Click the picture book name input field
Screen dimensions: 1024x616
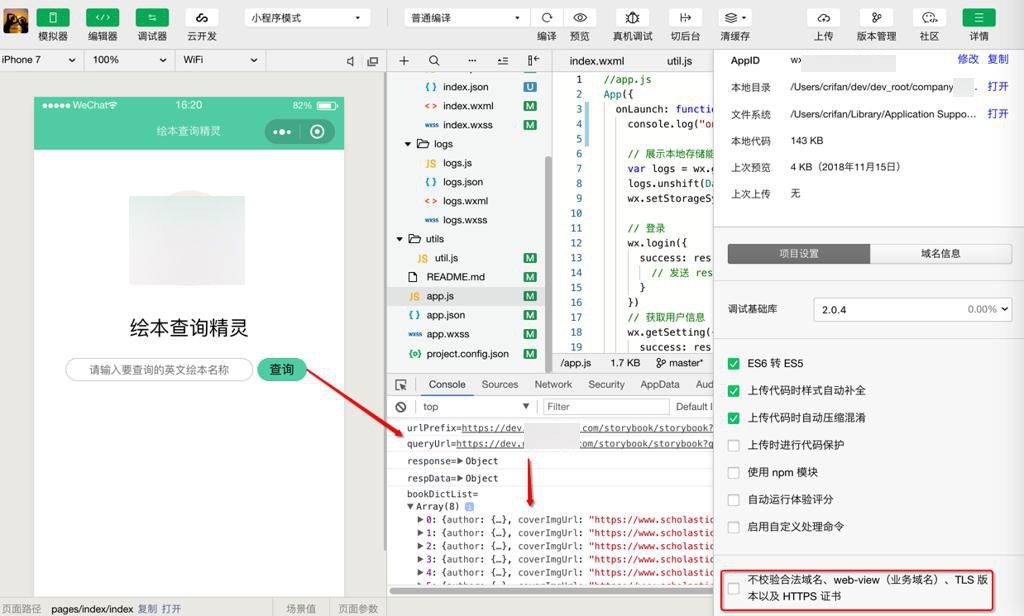pyautogui.click(x=159, y=370)
